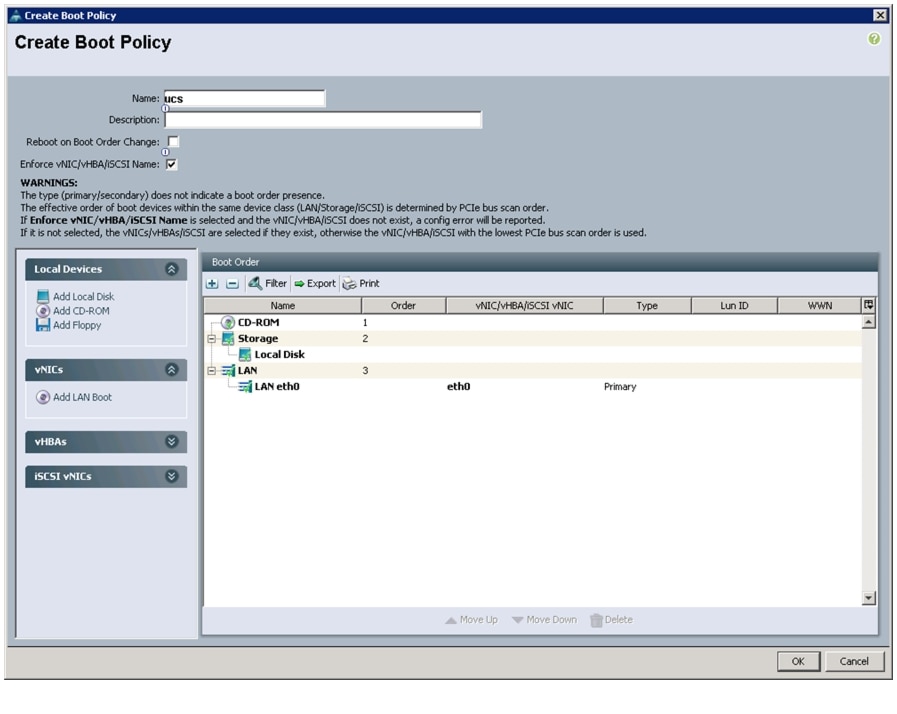Click the Lun ID column header
Viewport: 897px width, 714px height.
734,306
